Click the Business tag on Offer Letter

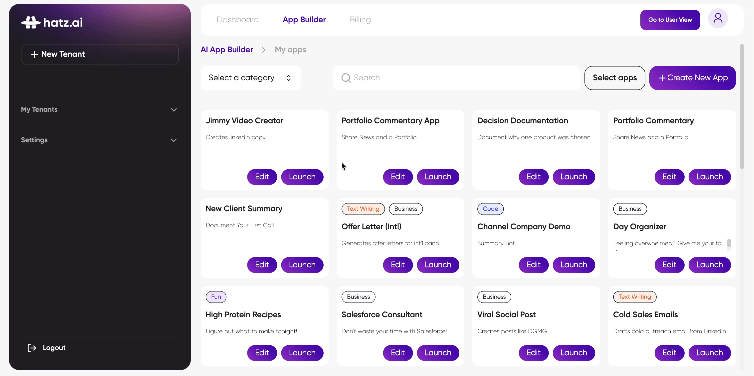click(x=406, y=209)
